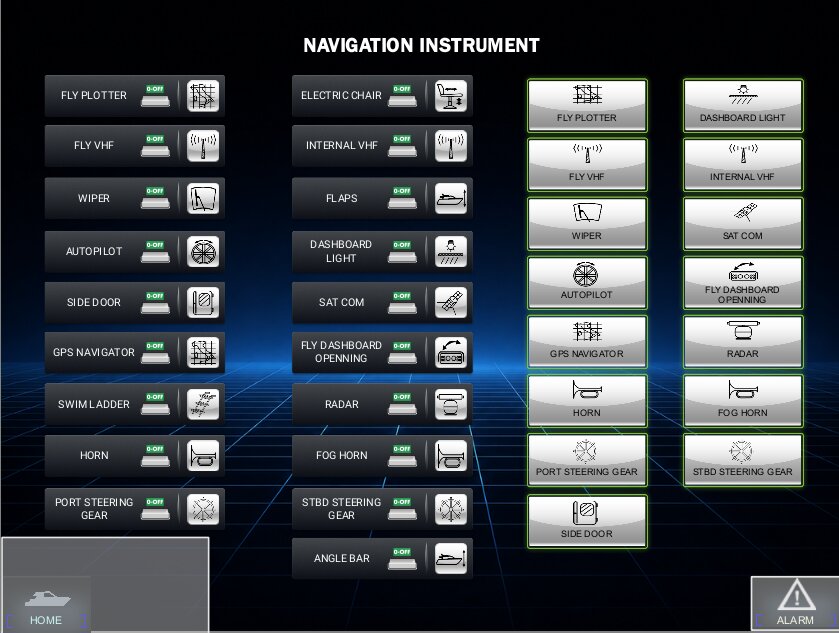This screenshot has width=839, height=633.
Task: Toggle the Angle Bar O-OFF switch
Action: pyautogui.click(x=402, y=559)
